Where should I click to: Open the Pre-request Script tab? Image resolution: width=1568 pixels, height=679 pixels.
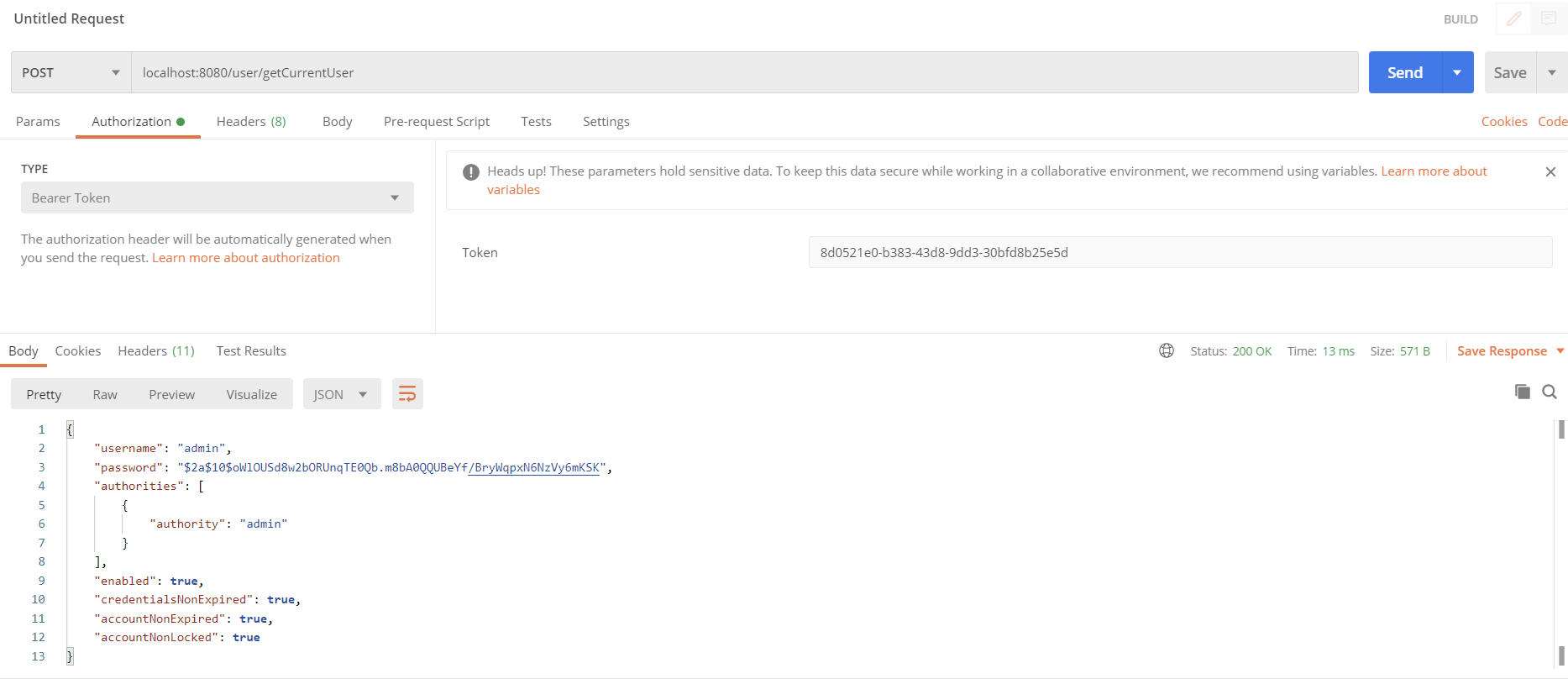[436, 122]
